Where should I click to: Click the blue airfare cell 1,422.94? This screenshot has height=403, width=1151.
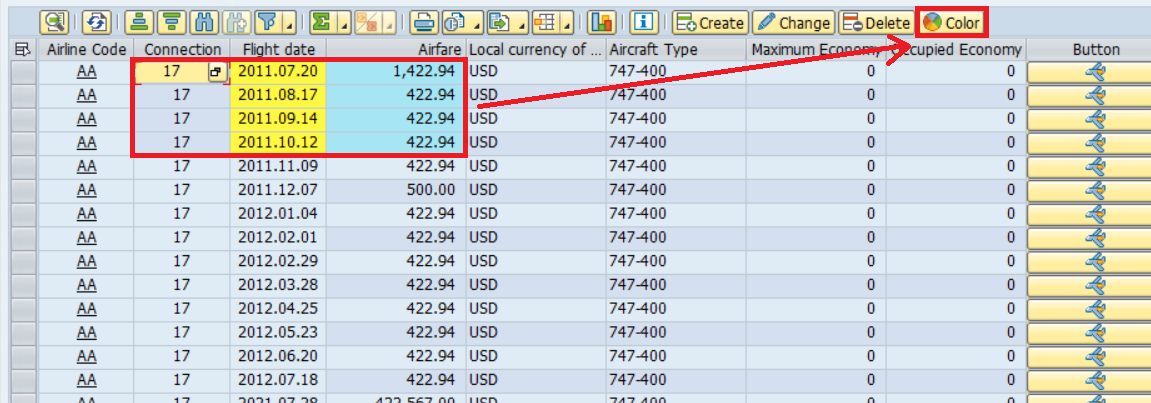[x=395, y=72]
